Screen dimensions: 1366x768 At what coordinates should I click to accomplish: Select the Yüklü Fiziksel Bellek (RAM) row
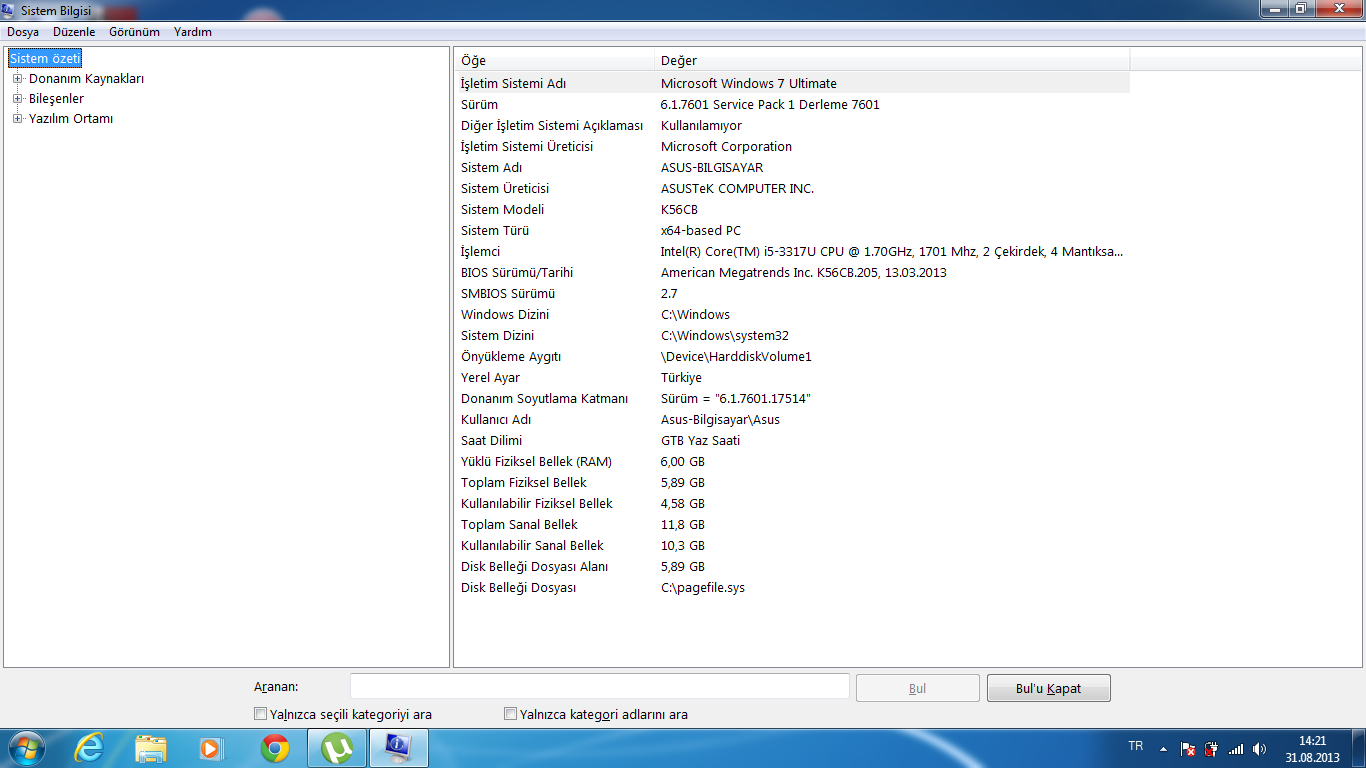(x=793, y=461)
